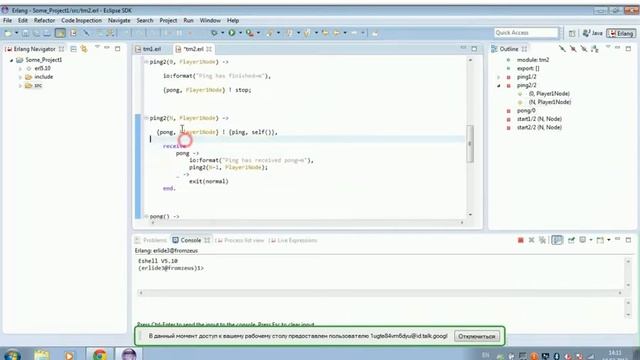Select the erl5.10 item in navigator
This screenshot has height=360, width=640.
click(x=42, y=68)
